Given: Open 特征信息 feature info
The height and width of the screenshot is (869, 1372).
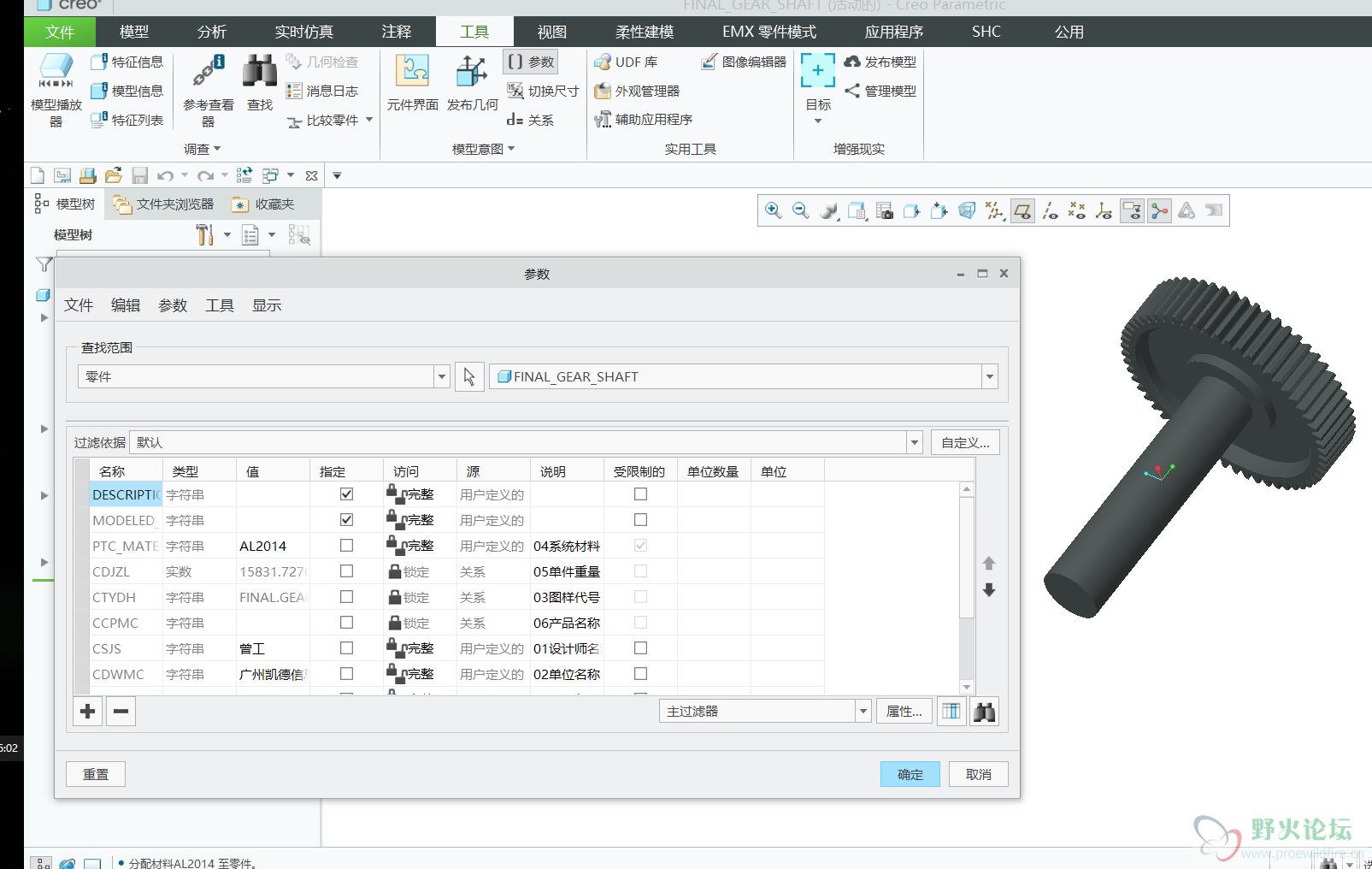Looking at the screenshot, I should [x=127, y=62].
